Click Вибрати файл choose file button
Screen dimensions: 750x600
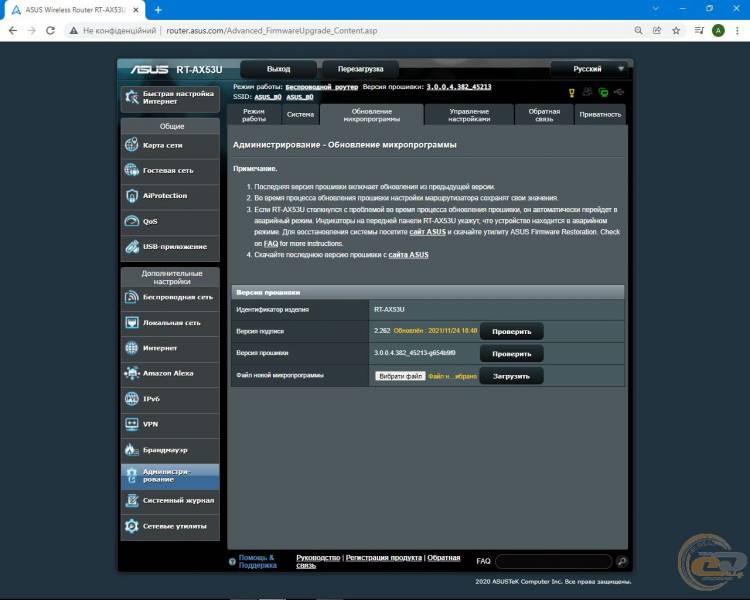(x=400, y=376)
